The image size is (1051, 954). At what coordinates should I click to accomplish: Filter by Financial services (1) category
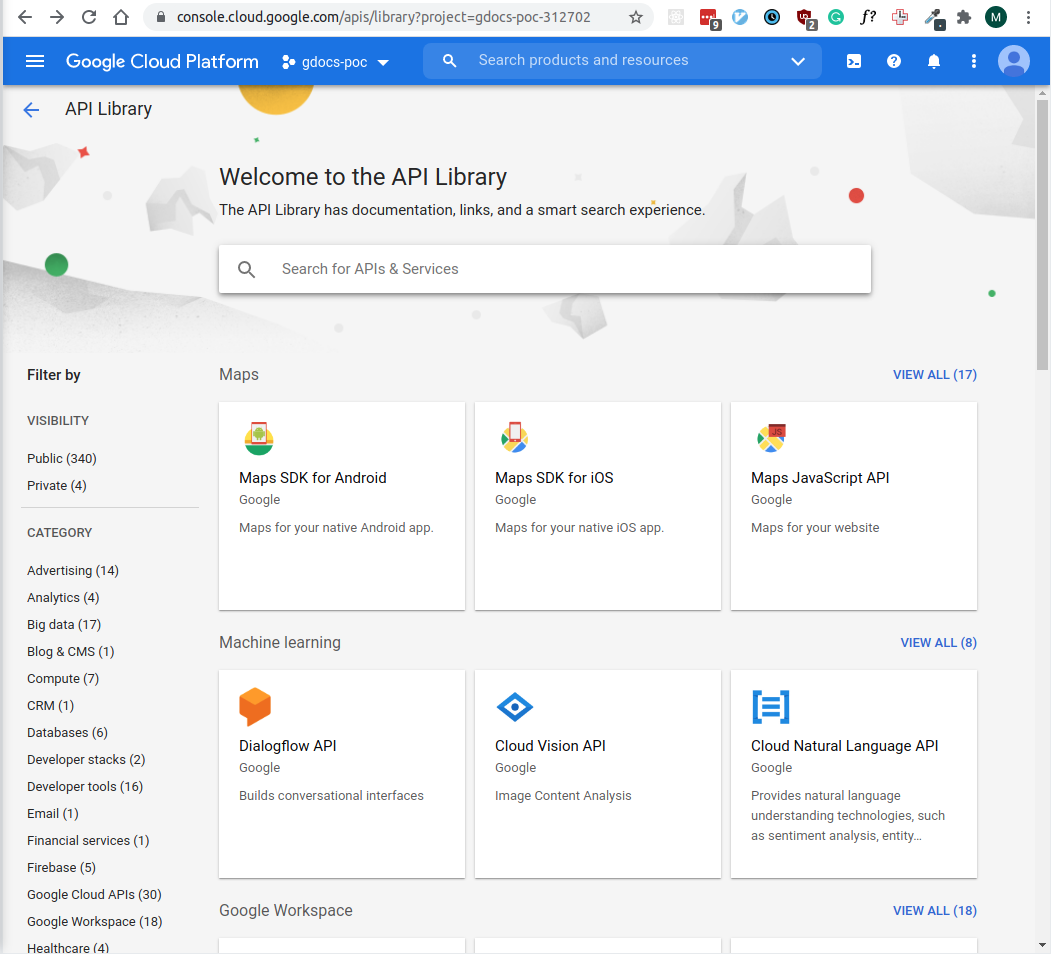(88, 841)
